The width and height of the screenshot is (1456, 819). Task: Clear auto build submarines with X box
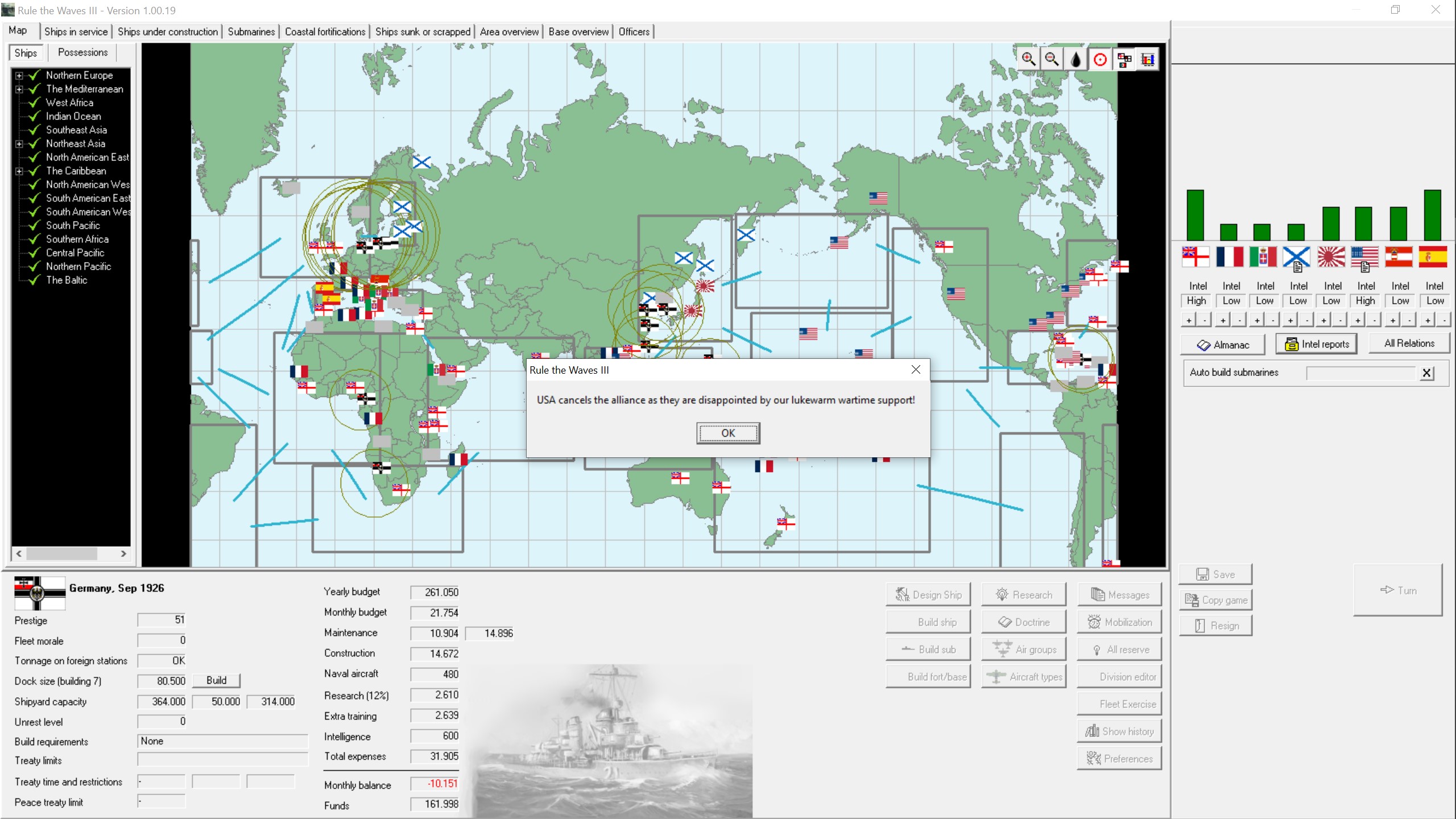pyautogui.click(x=1426, y=373)
